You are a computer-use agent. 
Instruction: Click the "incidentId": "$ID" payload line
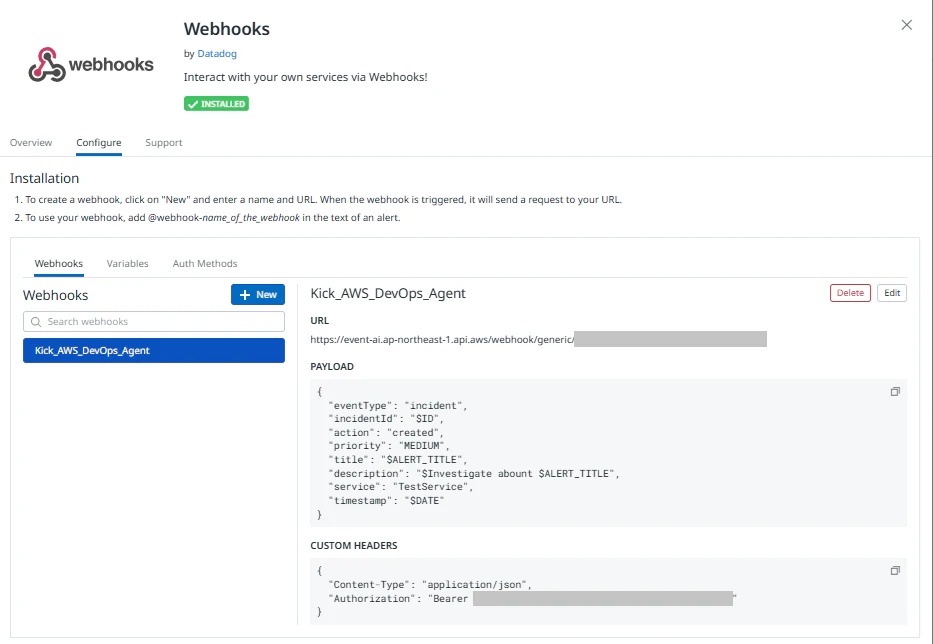pos(386,419)
